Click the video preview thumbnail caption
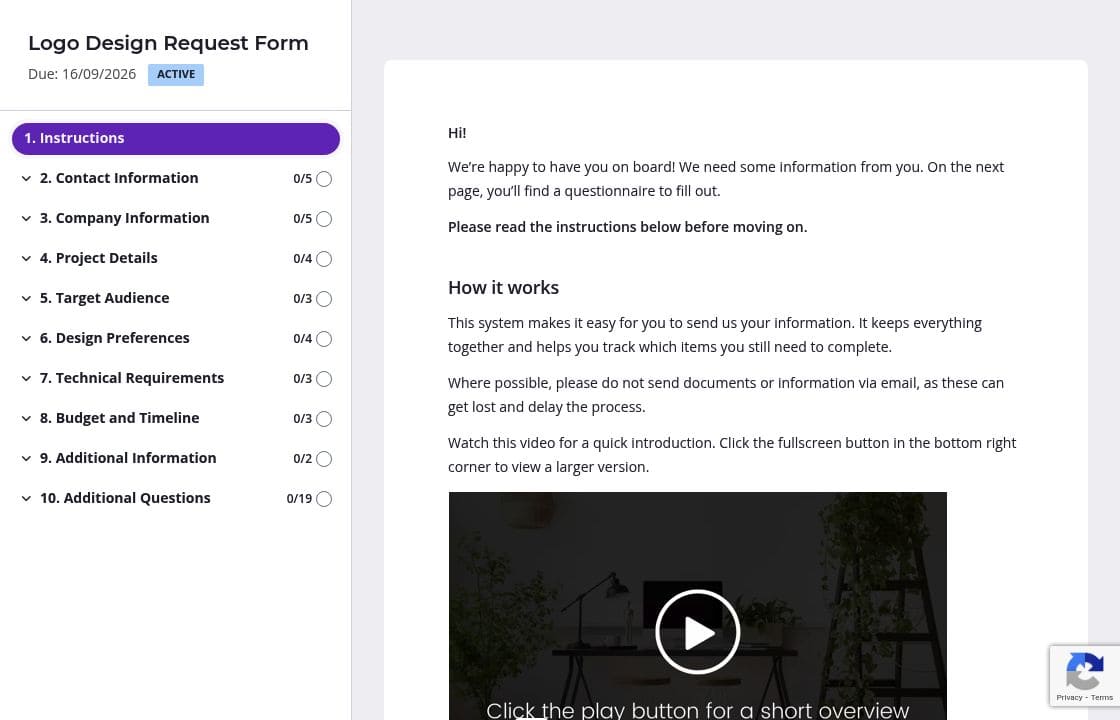Viewport: 1120px width, 720px height. tap(697, 710)
